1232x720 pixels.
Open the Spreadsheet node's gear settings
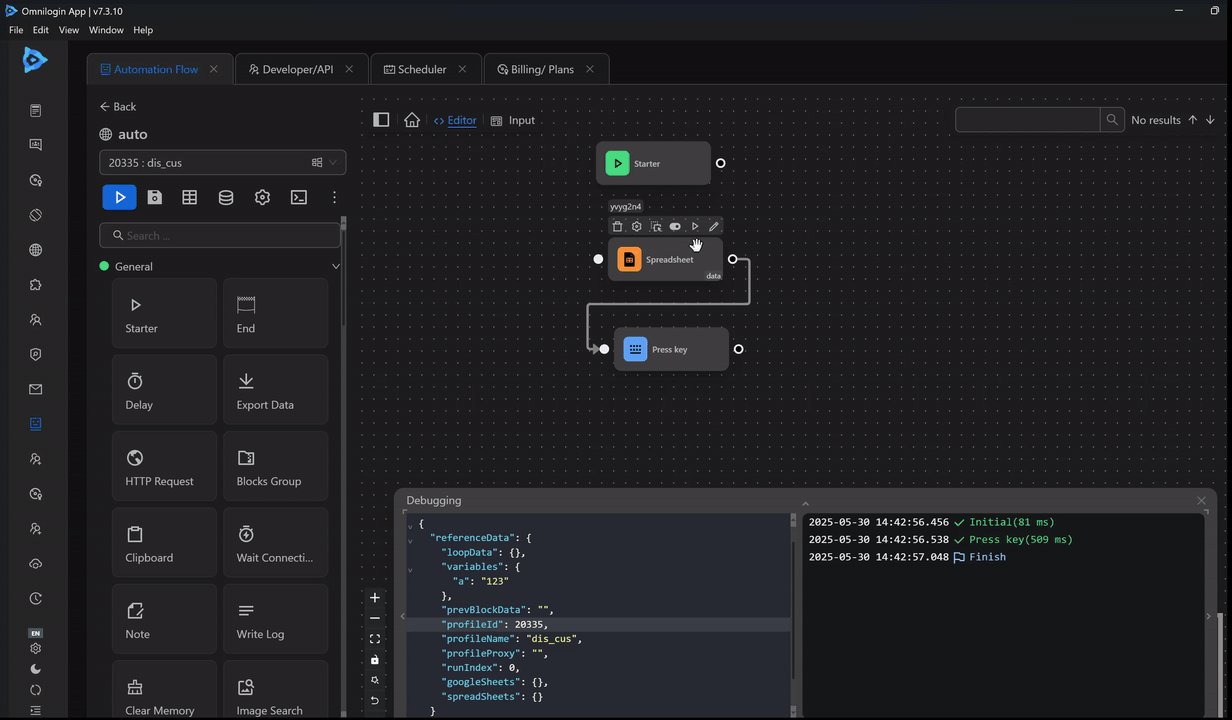coord(636,227)
